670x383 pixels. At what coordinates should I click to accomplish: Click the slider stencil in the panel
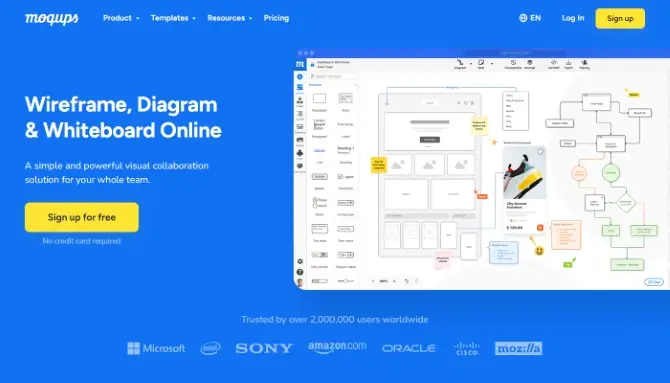pyautogui.click(x=345, y=281)
